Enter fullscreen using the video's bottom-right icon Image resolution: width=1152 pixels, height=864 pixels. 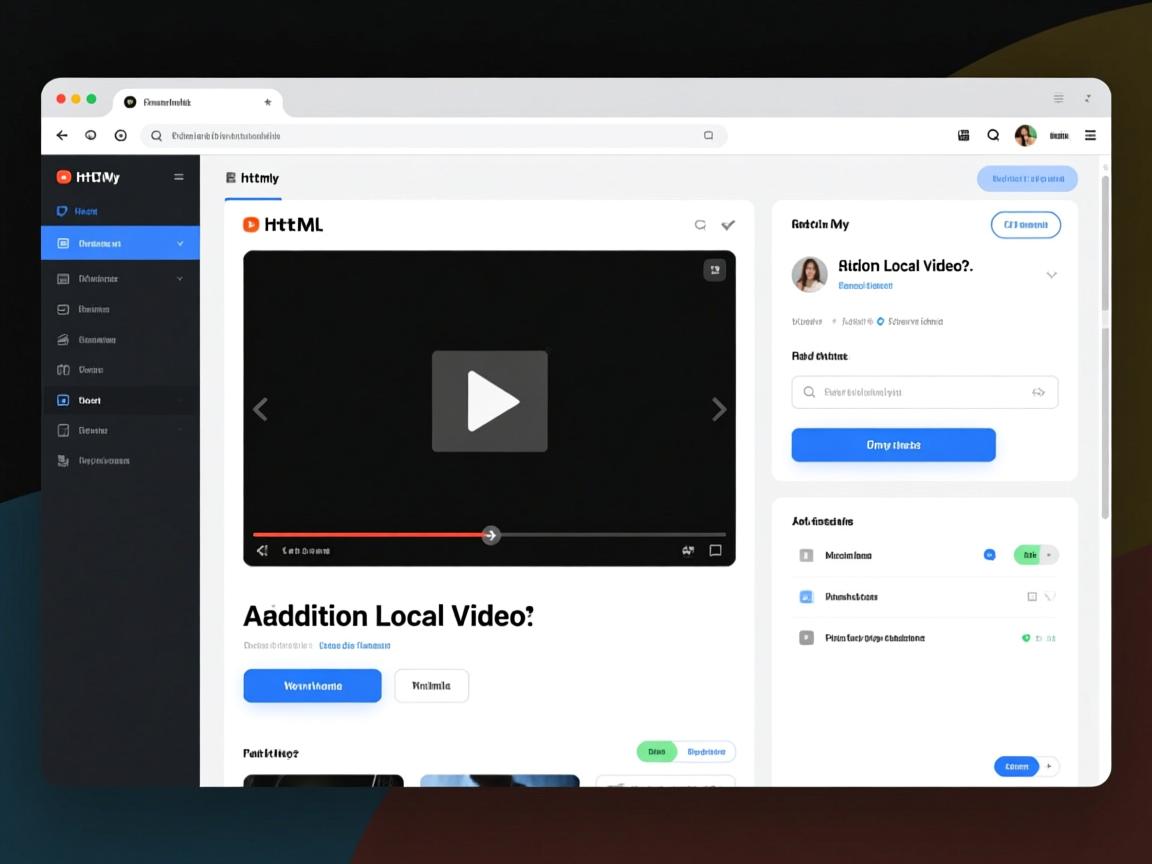715,550
